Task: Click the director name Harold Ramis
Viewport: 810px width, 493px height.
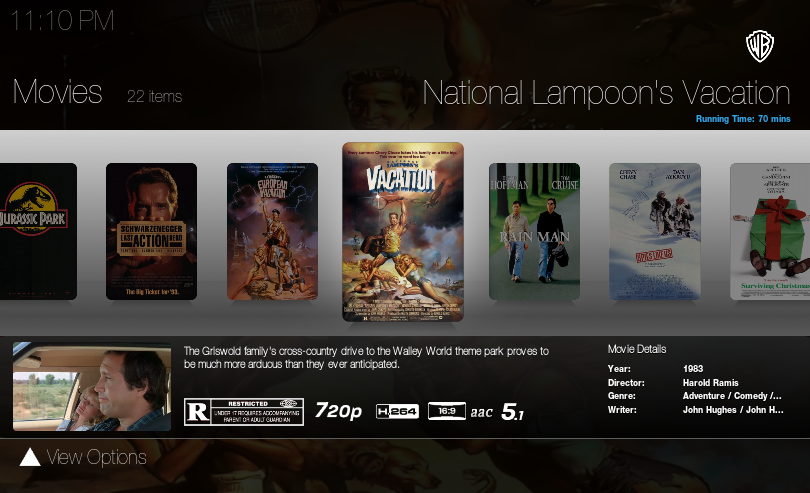Action: 710,383
